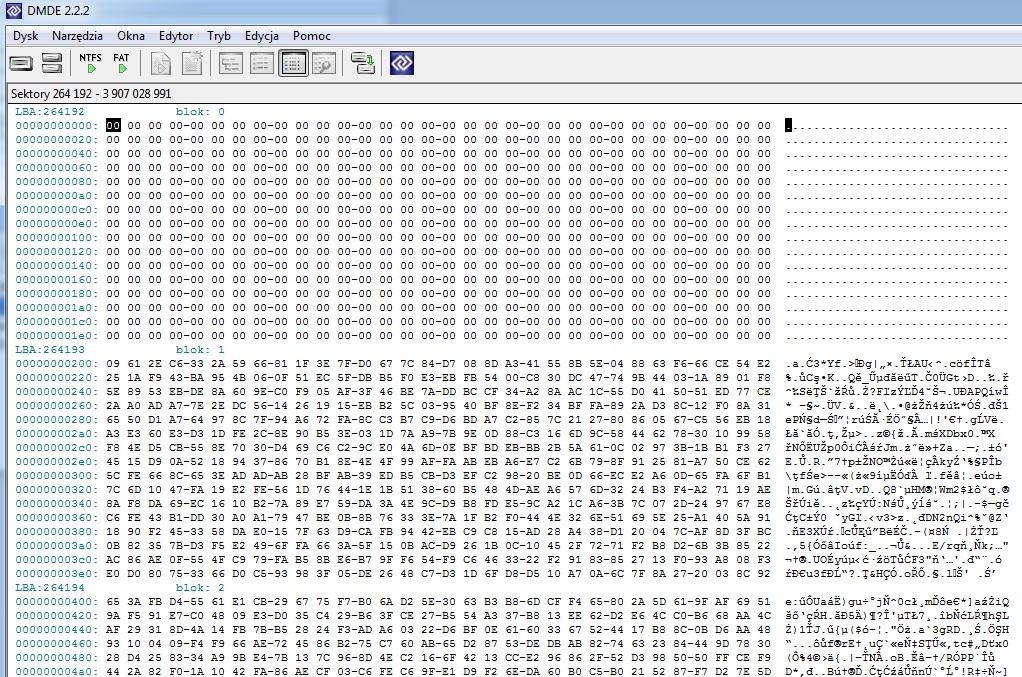Click offset 000000002c0: row label
The height and width of the screenshot is (677, 1022).
click(x=57, y=447)
